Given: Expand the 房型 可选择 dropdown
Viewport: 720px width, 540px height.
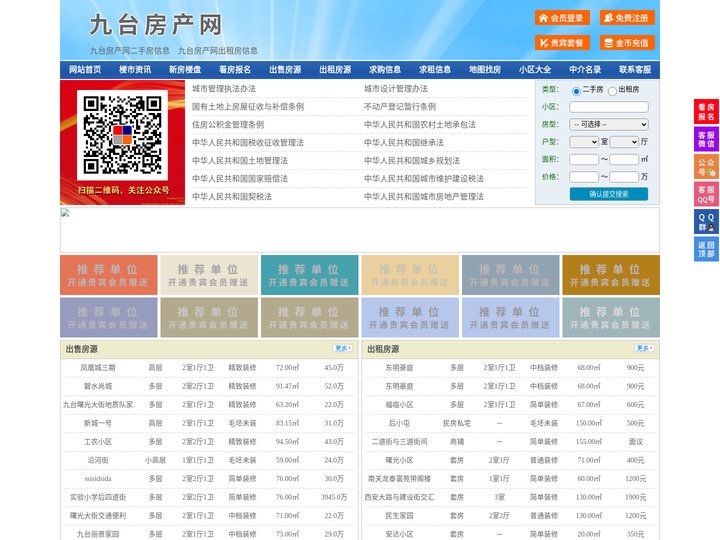Looking at the screenshot, I should (609, 124).
